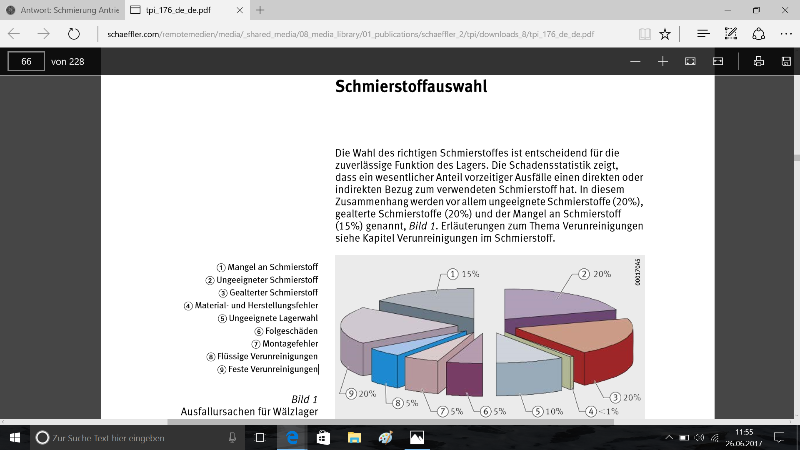
Task: Open Paint app in taskbar
Action: click(x=386, y=437)
